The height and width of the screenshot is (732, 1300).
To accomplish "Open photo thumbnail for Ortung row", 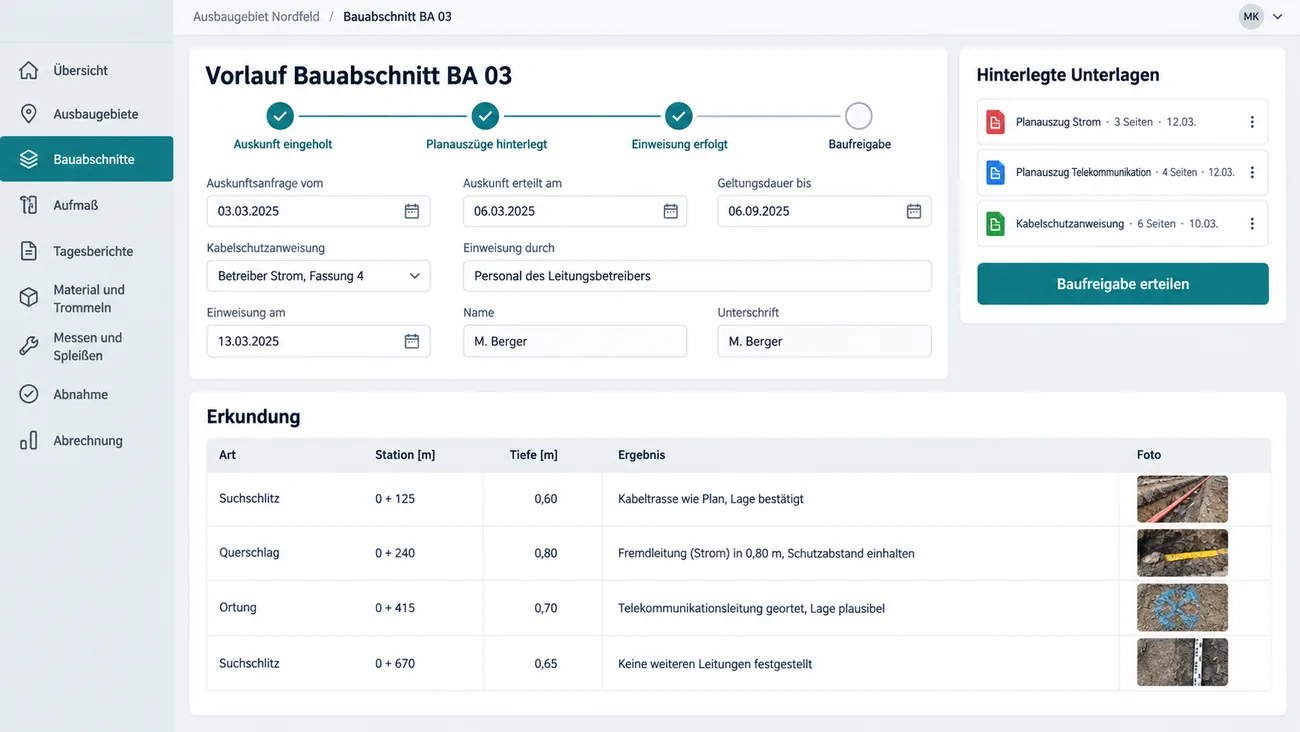I will coord(1182,608).
